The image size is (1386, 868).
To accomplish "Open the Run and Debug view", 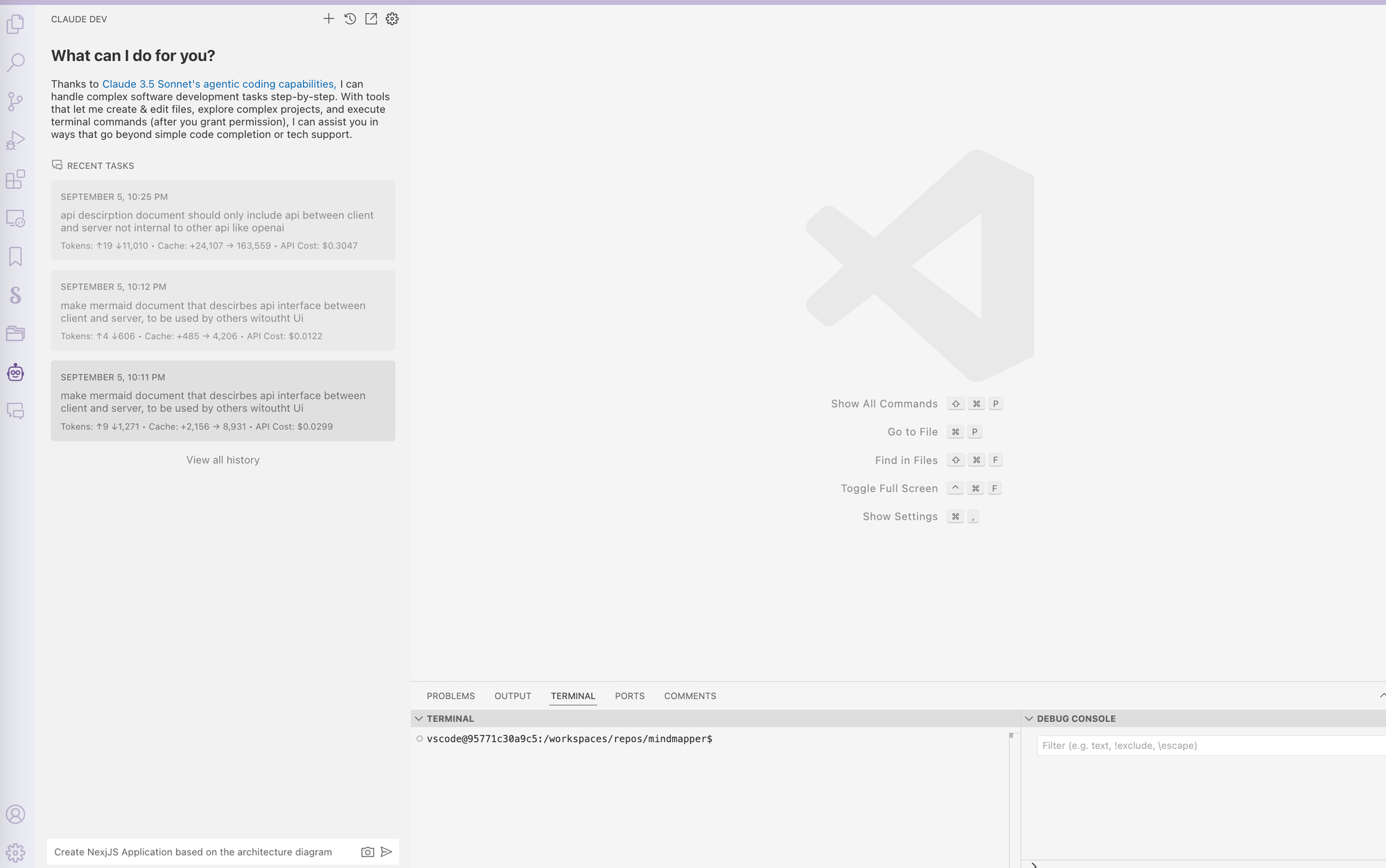I will [15, 141].
